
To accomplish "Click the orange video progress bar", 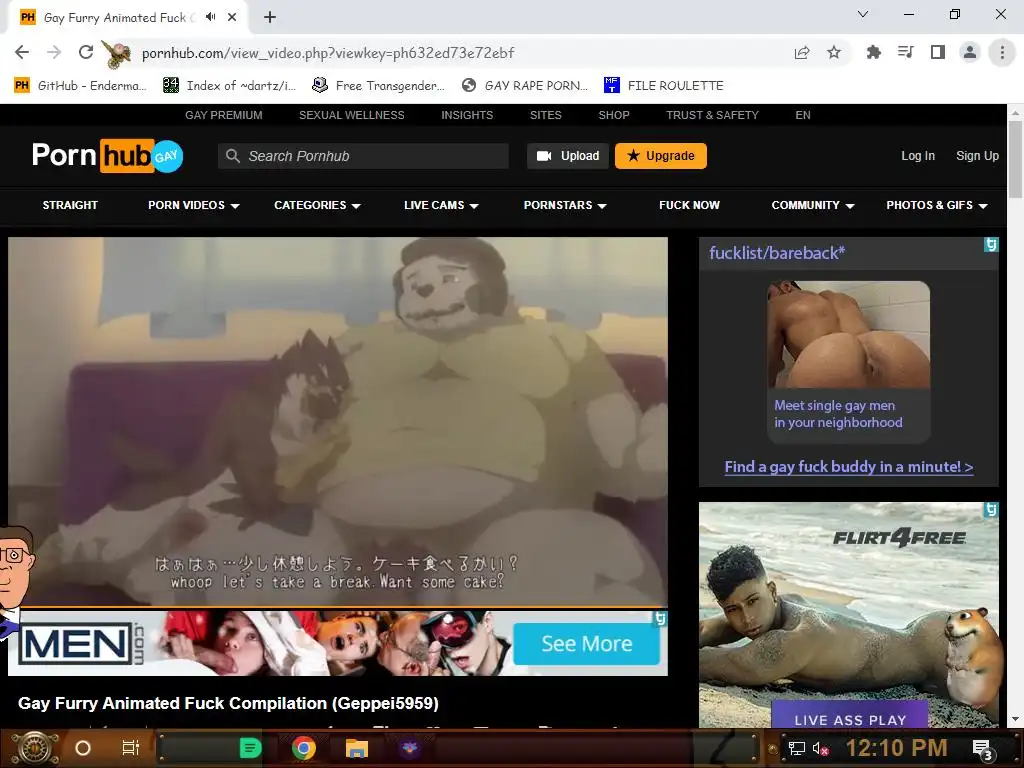I will (338, 607).
